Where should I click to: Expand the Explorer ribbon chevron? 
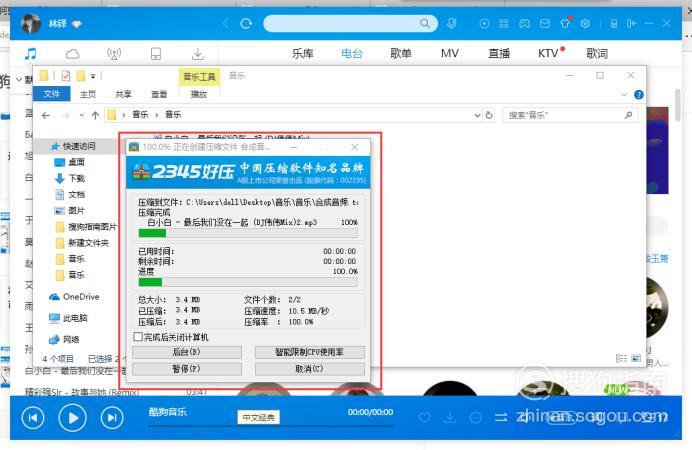624,94
